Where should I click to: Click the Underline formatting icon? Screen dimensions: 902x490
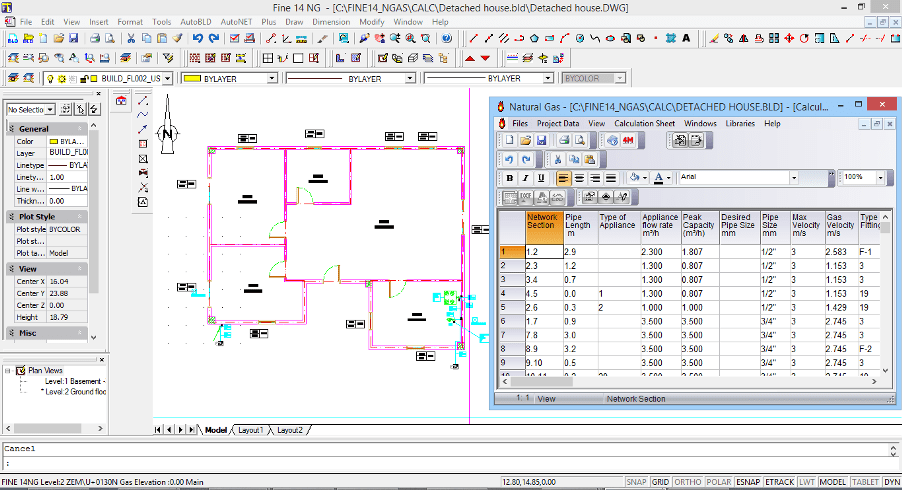(x=540, y=178)
